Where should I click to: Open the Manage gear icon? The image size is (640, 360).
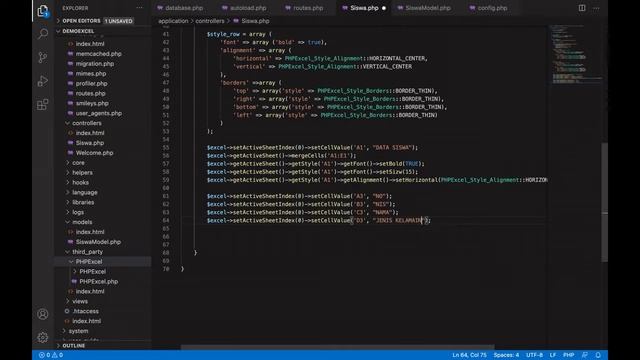click(43, 337)
